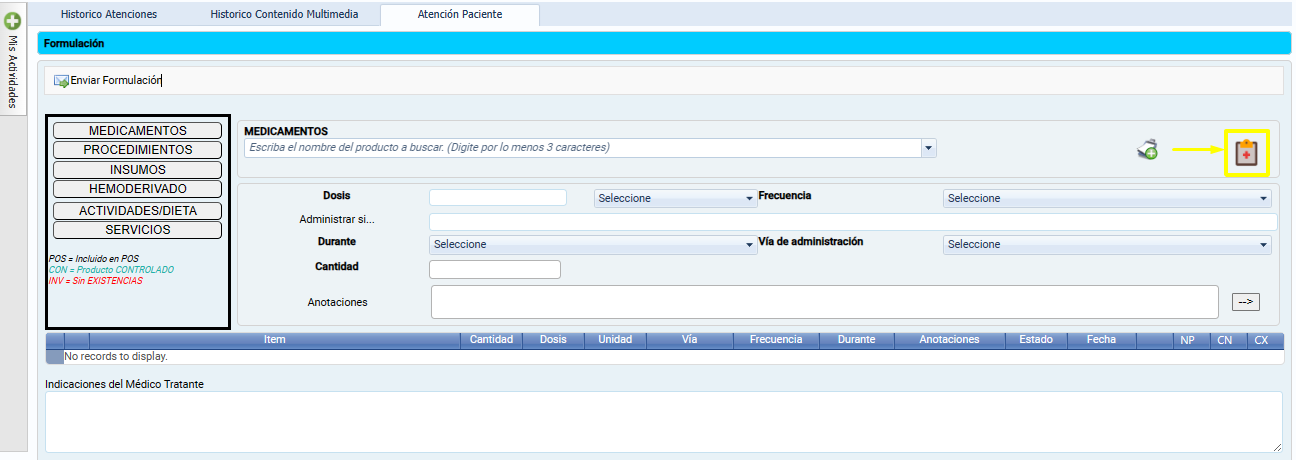Focus the Indicaciones del Médico Tratante text area
1296x460 pixels.
coord(663,421)
